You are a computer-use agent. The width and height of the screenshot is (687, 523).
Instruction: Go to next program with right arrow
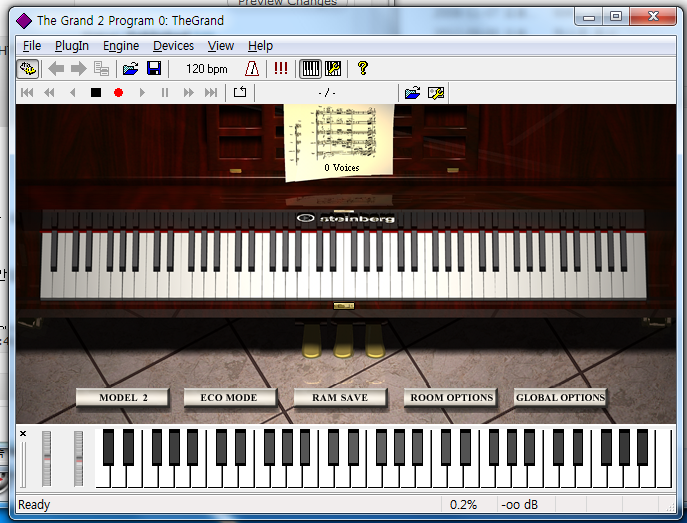[79, 69]
